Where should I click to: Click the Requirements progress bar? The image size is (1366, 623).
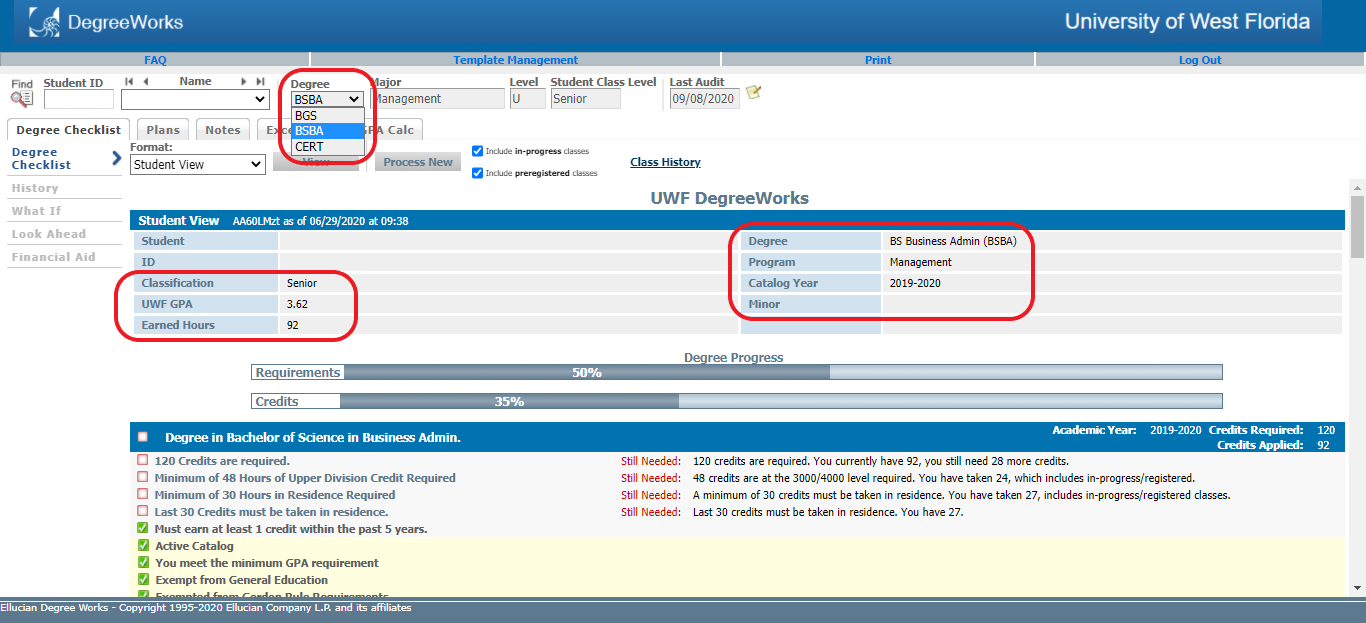(736, 373)
